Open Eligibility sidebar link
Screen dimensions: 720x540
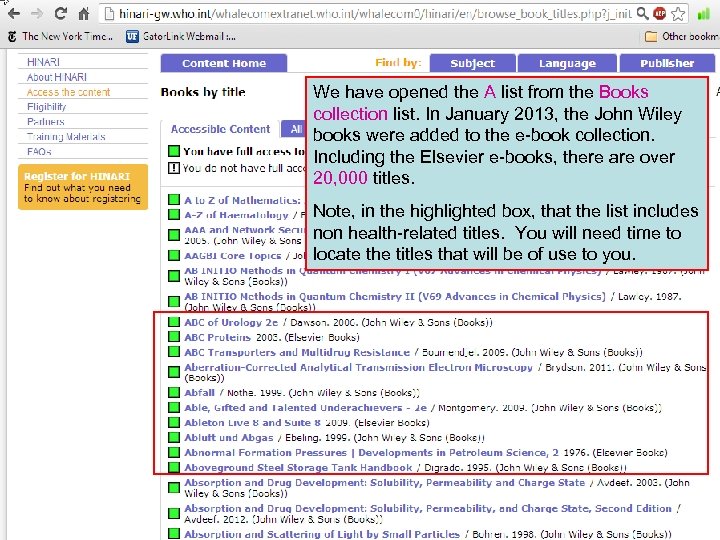46,107
